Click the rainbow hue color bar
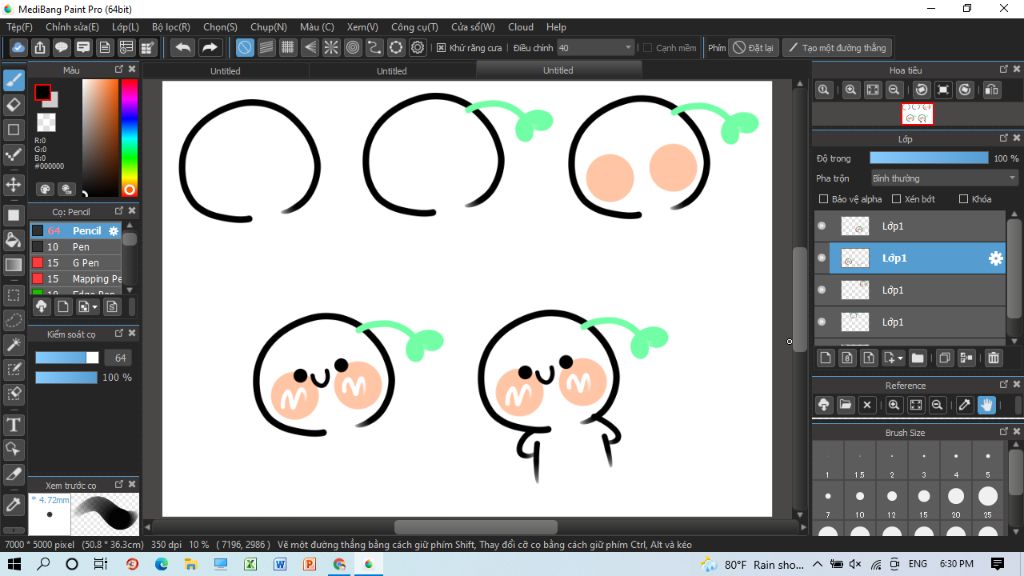This screenshot has height=576, width=1024. pos(129,138)
